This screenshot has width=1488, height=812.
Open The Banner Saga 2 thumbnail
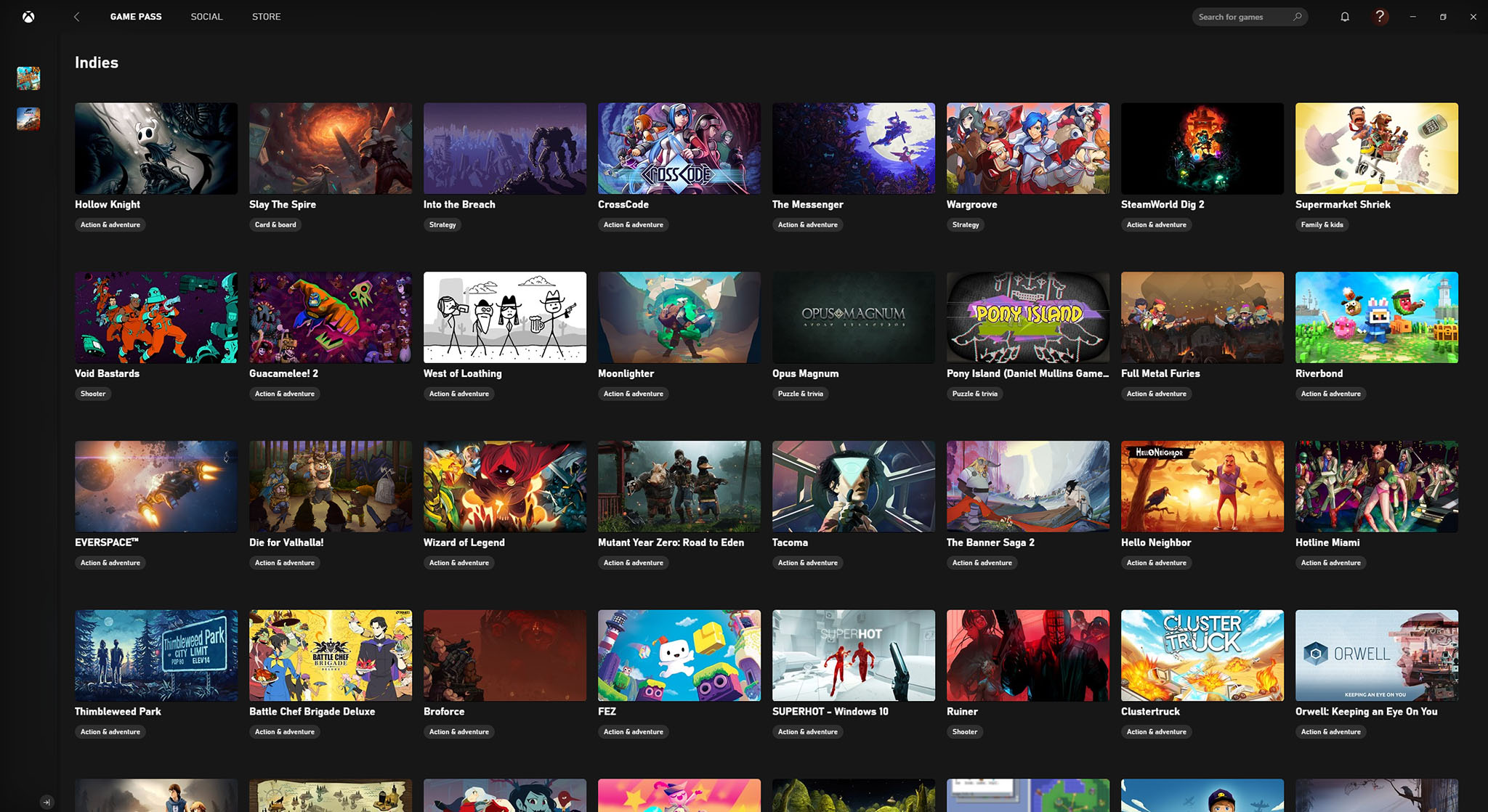[1028, 487]
